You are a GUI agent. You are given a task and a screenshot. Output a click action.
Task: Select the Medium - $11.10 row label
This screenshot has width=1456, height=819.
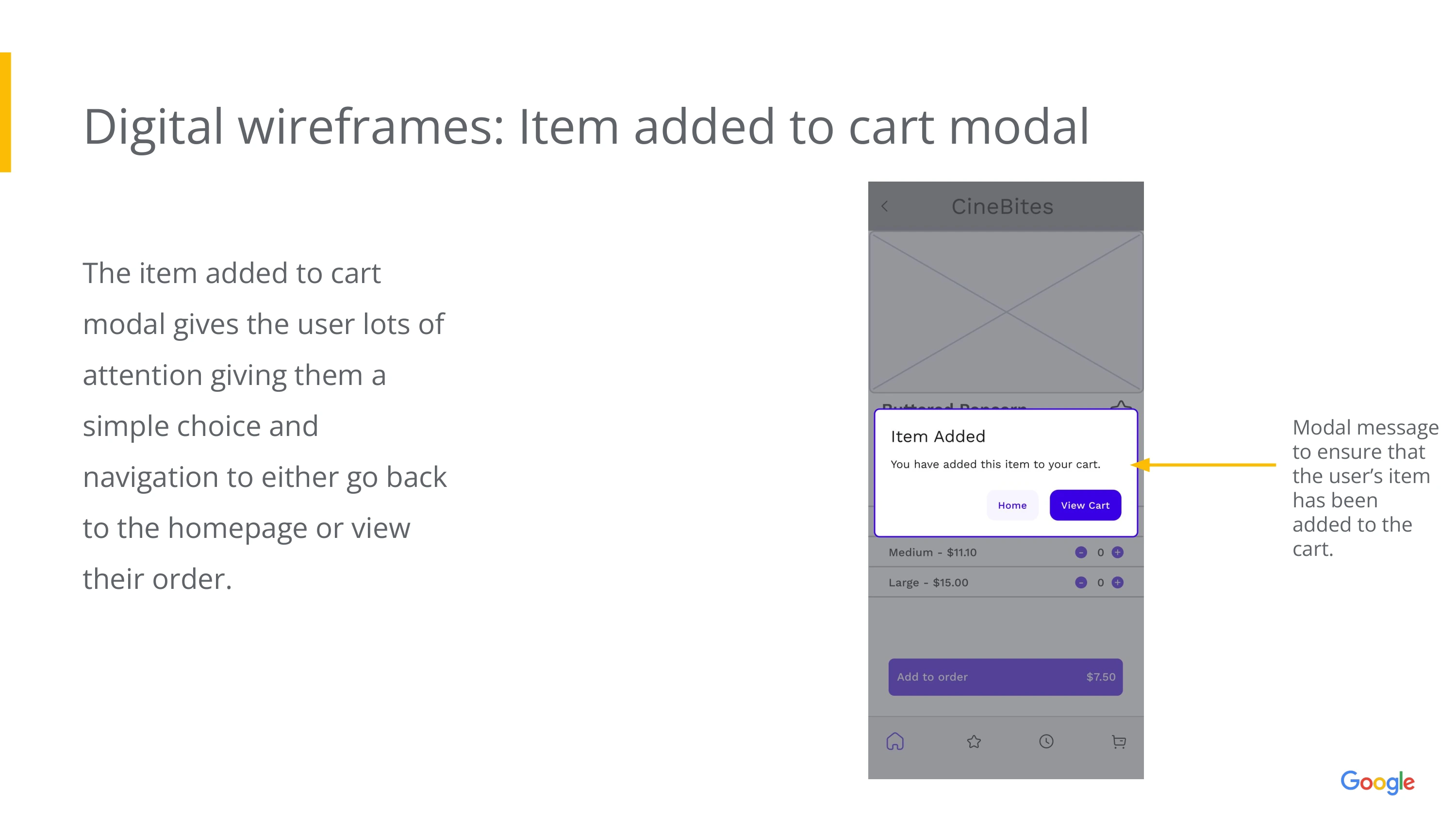(932, 552)
